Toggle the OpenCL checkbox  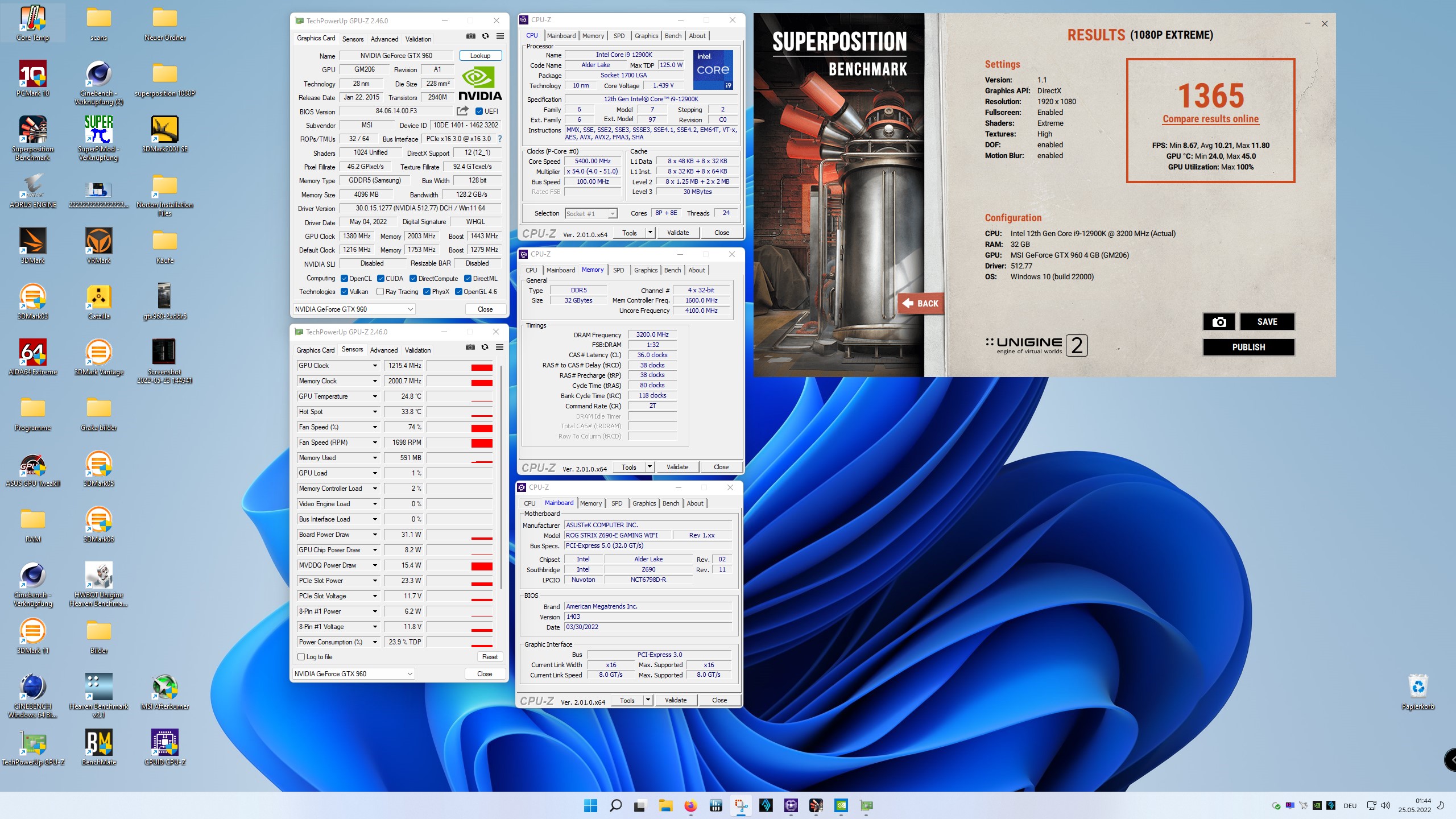pyautogui.click(x=344, y=279)
